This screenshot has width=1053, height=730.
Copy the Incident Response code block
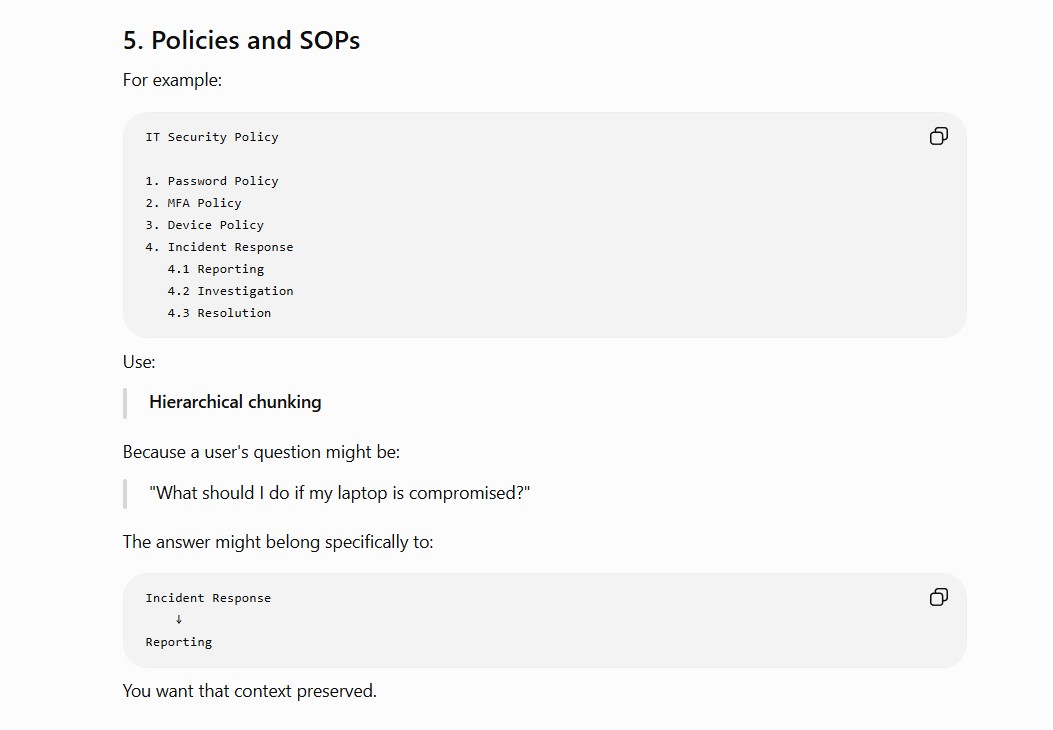point(938,597)
